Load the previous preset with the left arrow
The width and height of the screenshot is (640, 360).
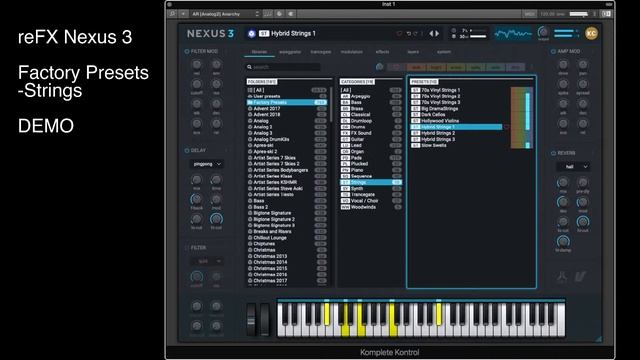coord(431,33)
